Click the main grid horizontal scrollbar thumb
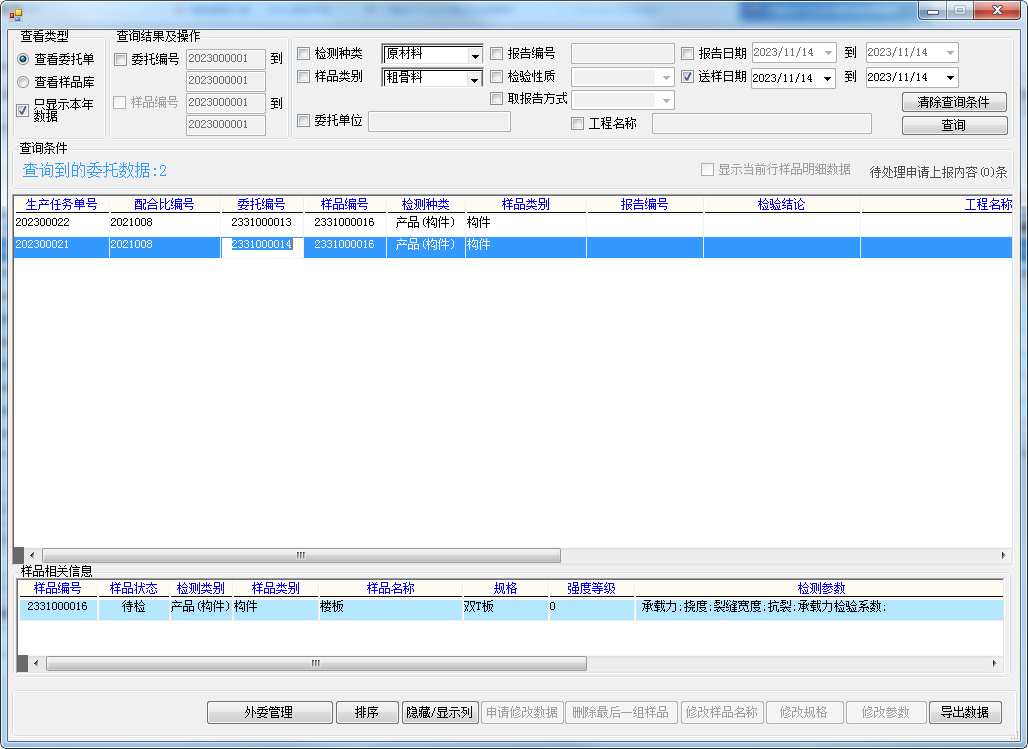The height and width of the screenshot is (749, 1028). point(300,555)
